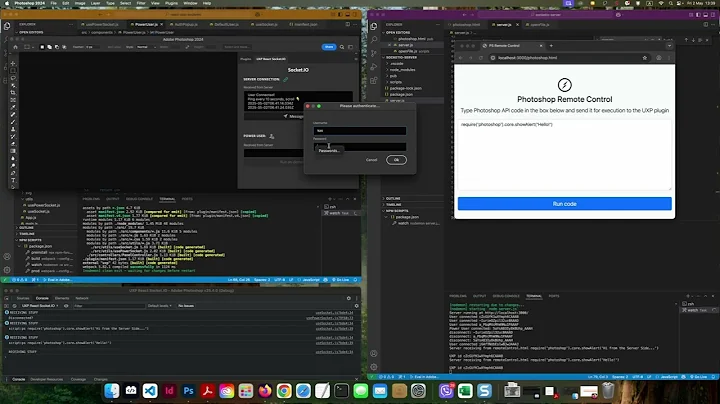720x404 pixels.
Task: Open Settings gear in left VS Code activity bar
Action: (7, 270)
